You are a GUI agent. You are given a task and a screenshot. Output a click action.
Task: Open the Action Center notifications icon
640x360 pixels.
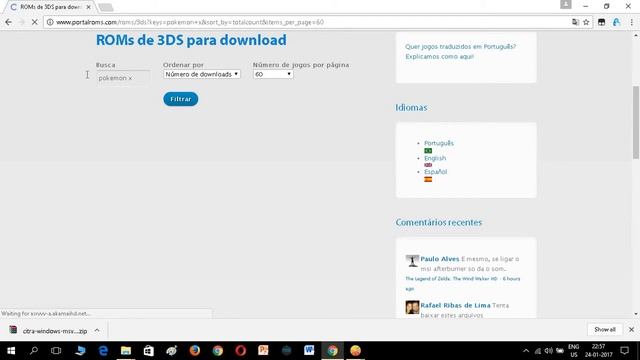click(624, 351)
